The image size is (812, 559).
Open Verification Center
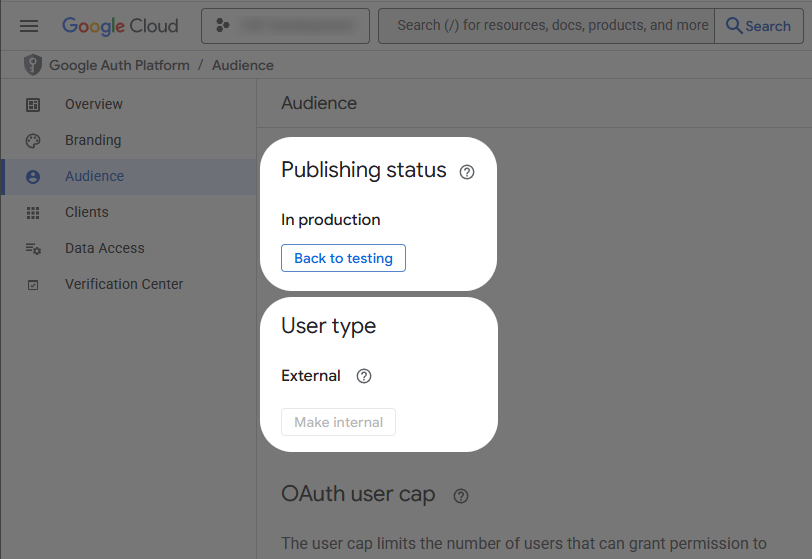coord(124,284)
